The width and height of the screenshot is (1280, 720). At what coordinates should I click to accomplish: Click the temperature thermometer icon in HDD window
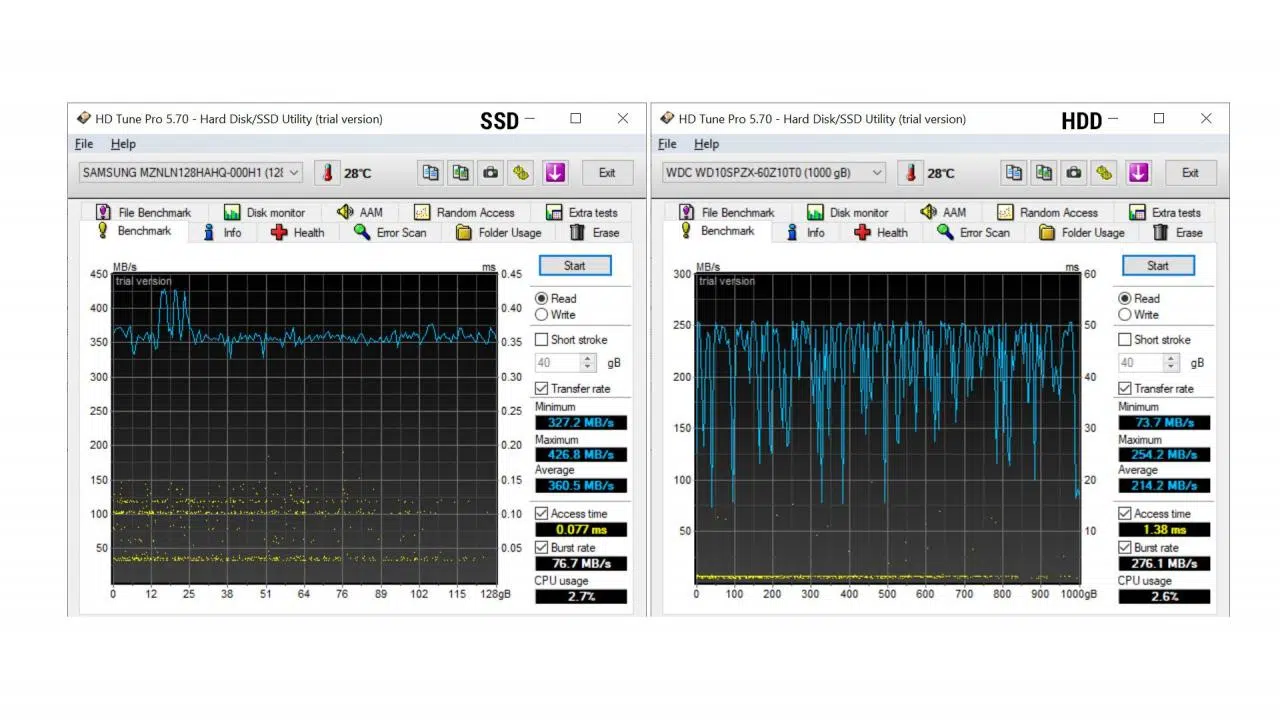point(910,173)
